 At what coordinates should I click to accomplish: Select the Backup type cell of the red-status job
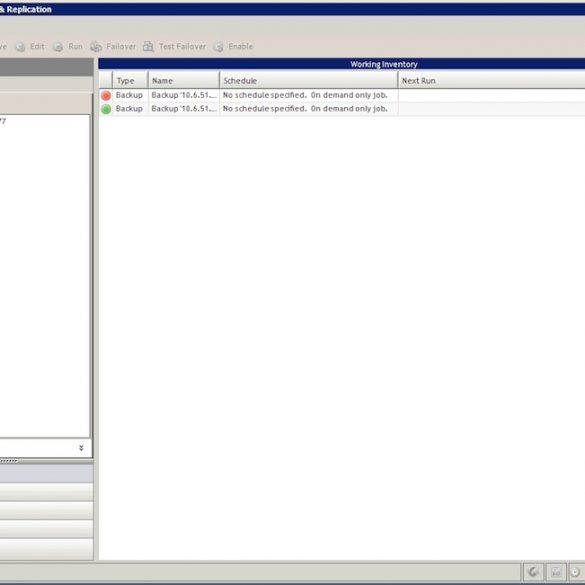point(129,95)
